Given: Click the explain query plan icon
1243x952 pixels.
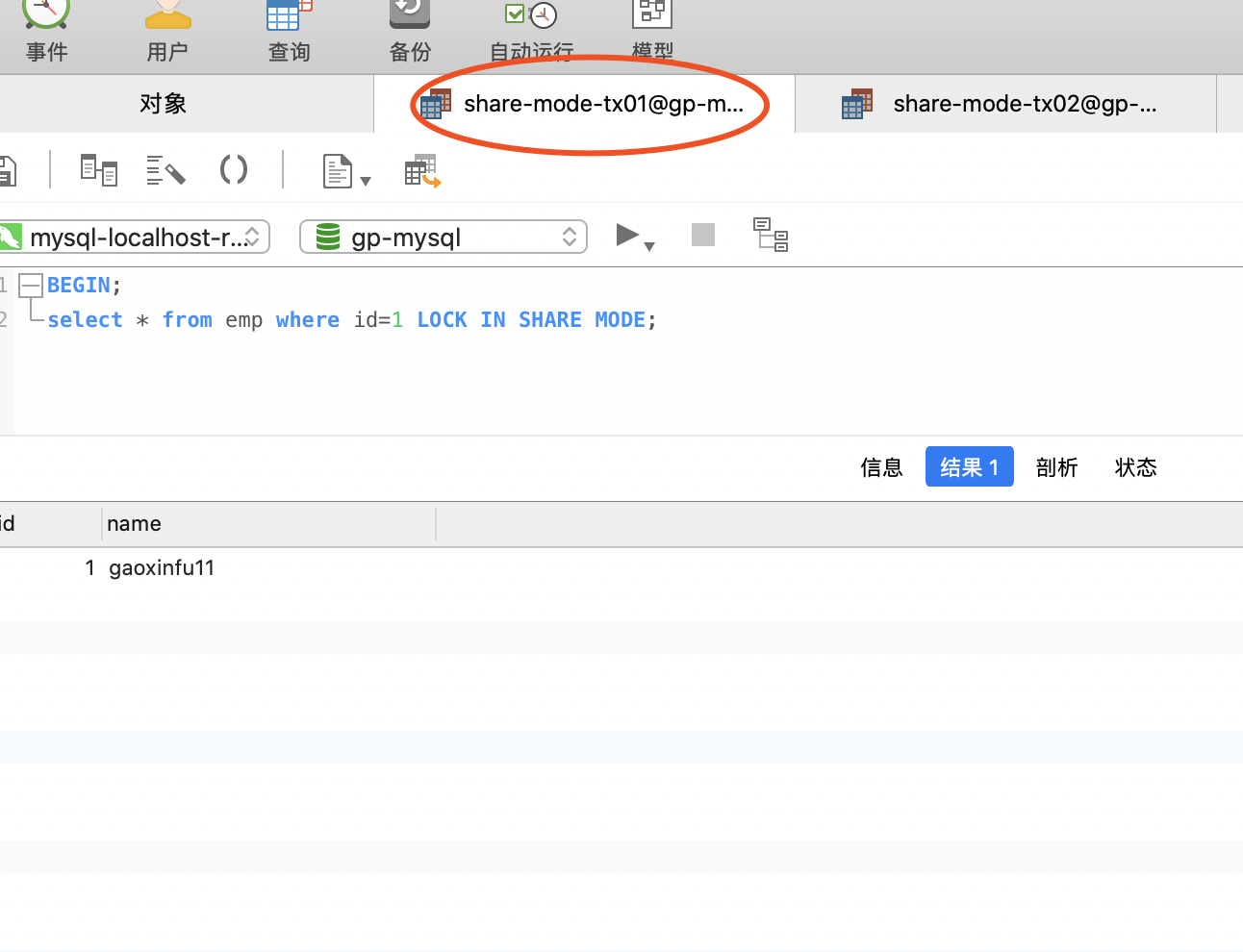Looking at the screenshot, I should [x=771, y=235].
